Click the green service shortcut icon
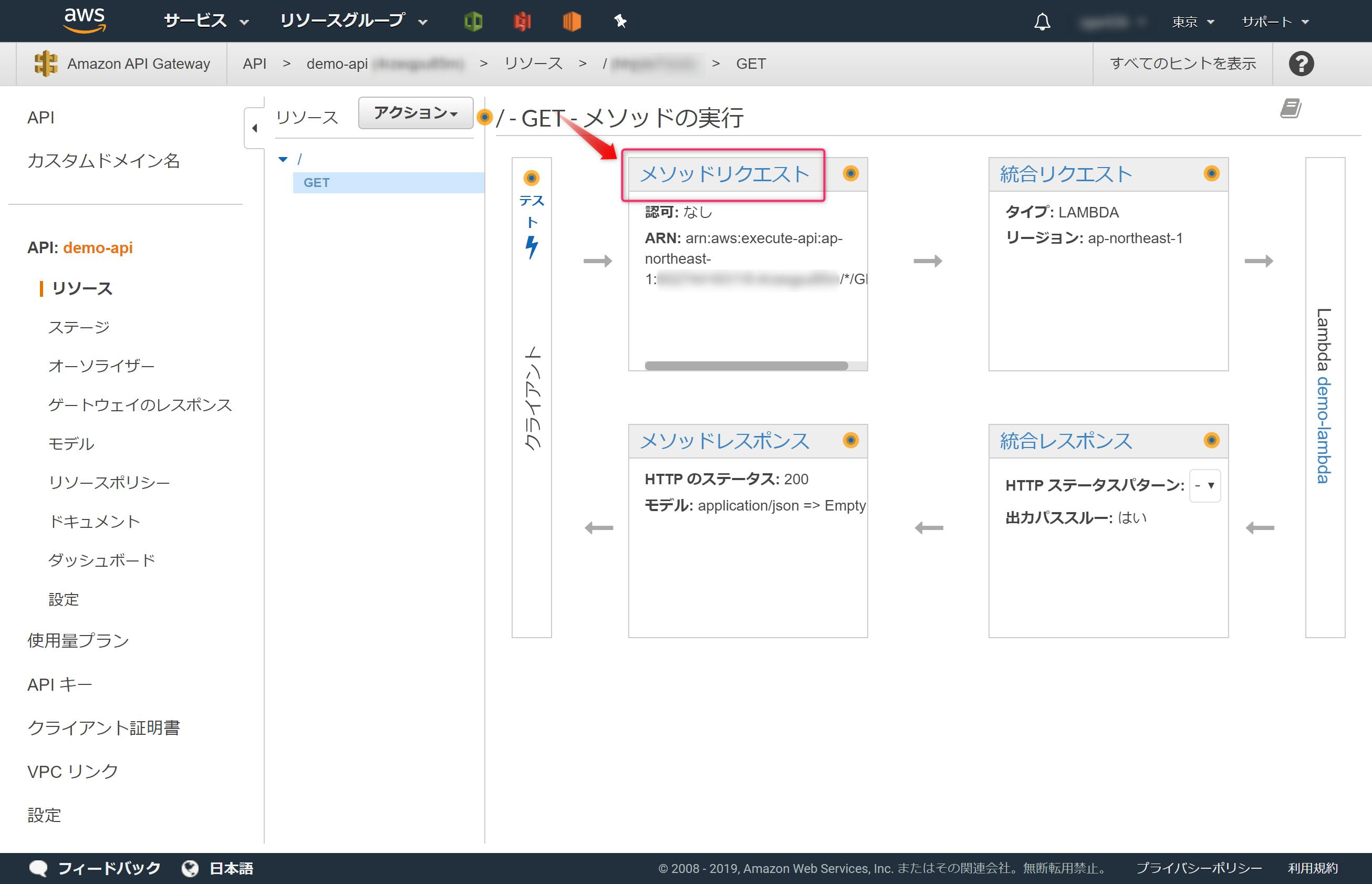Viewport: 1372px width, 884px height. (473, 22)
